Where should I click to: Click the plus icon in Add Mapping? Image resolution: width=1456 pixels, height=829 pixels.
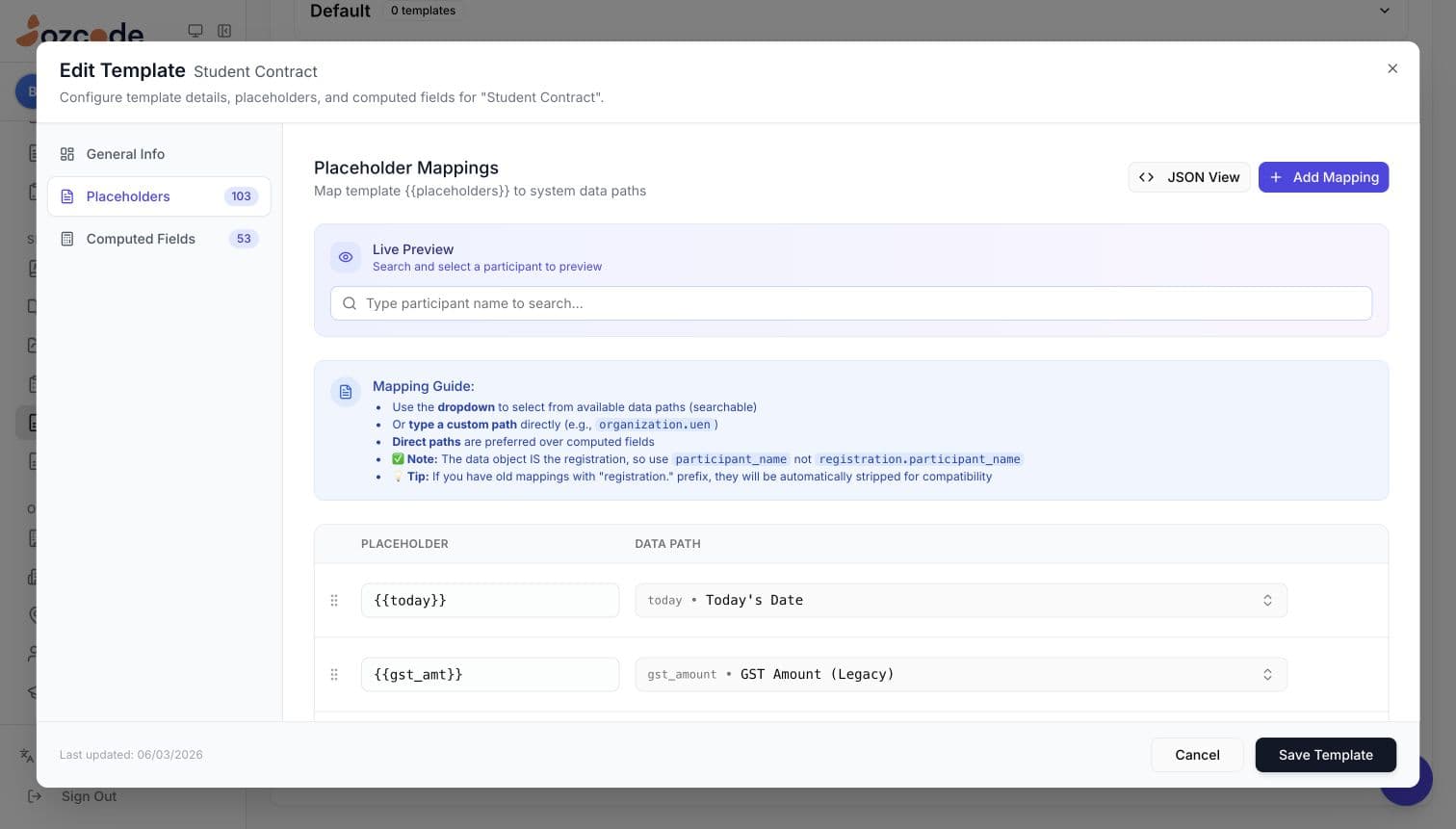click(x=1276, y=177)
